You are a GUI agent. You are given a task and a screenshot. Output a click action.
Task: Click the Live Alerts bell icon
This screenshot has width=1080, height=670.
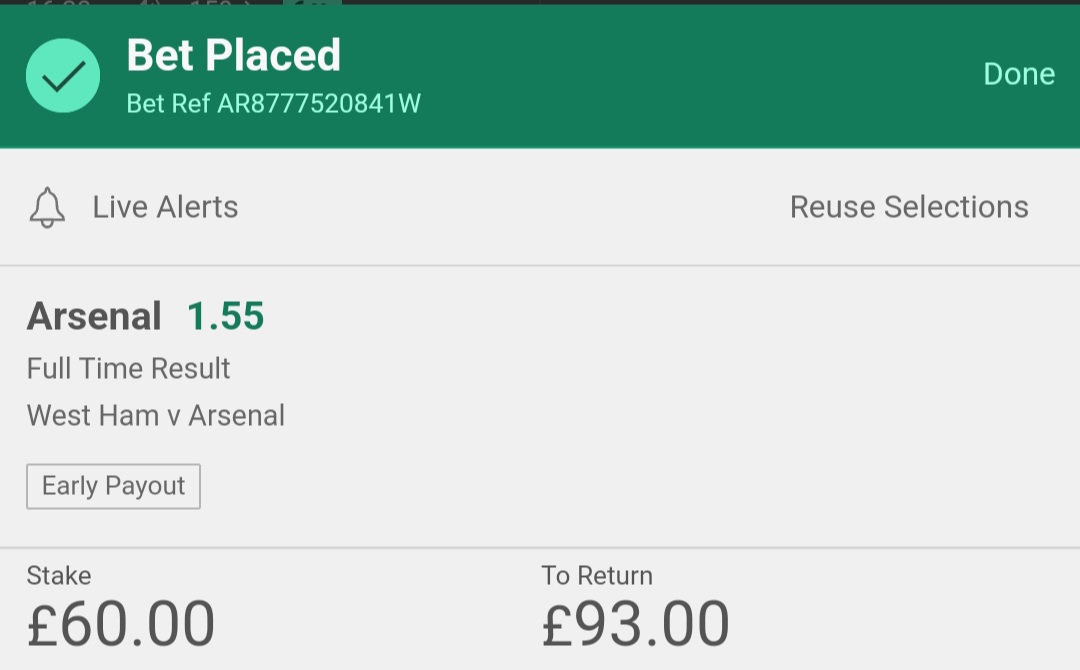pos(48,207)
